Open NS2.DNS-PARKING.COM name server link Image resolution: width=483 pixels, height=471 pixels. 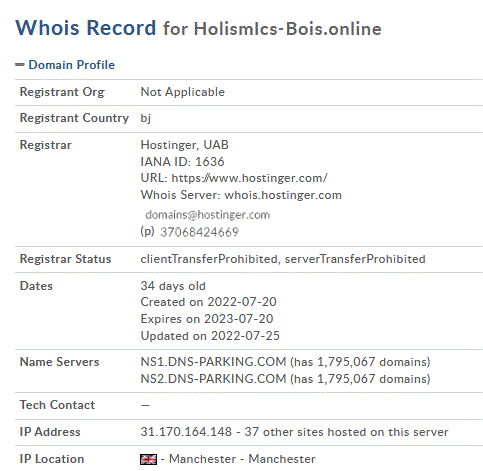pos(213,379)
